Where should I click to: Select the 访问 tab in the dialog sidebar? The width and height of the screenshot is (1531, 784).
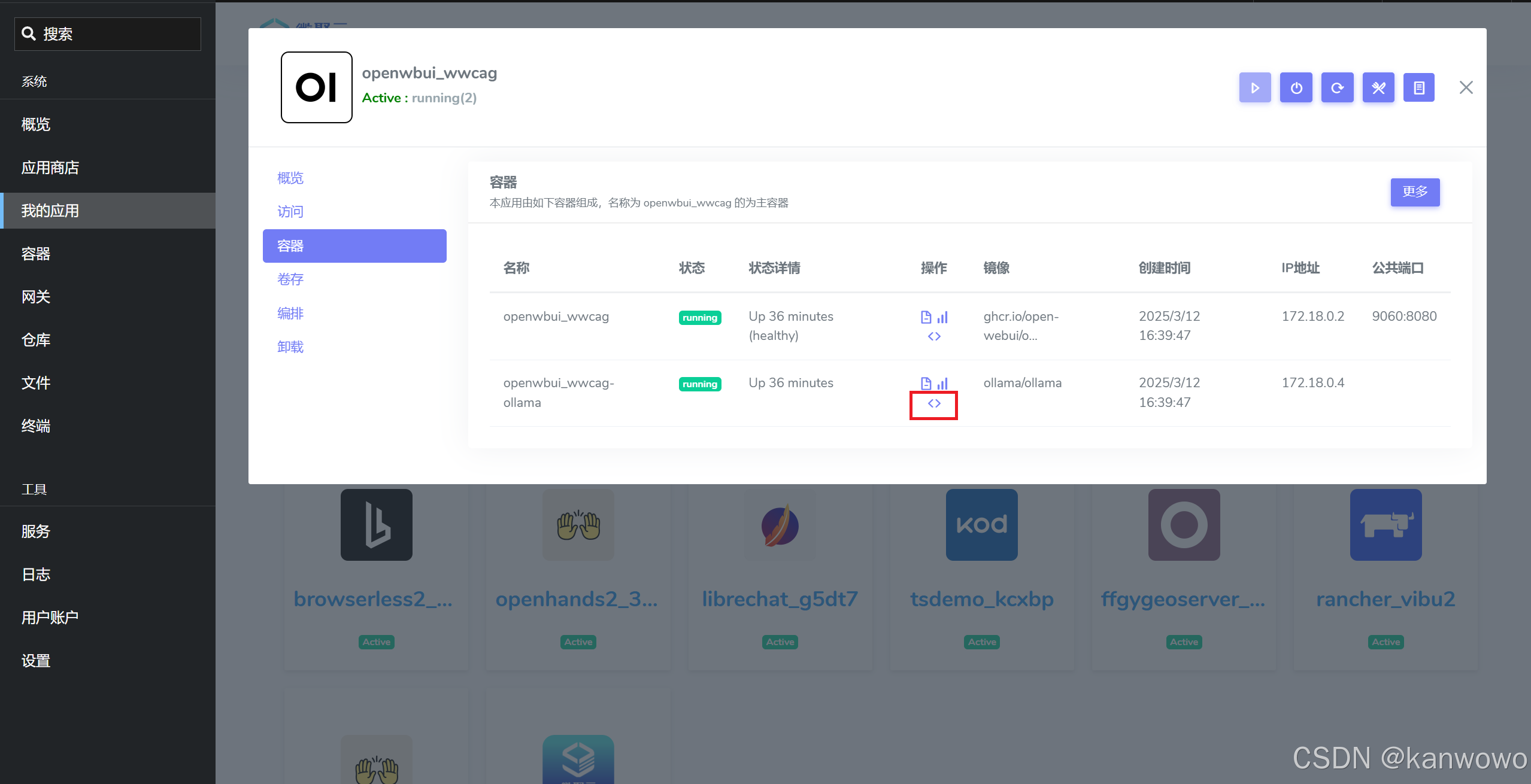coord(290,211)
